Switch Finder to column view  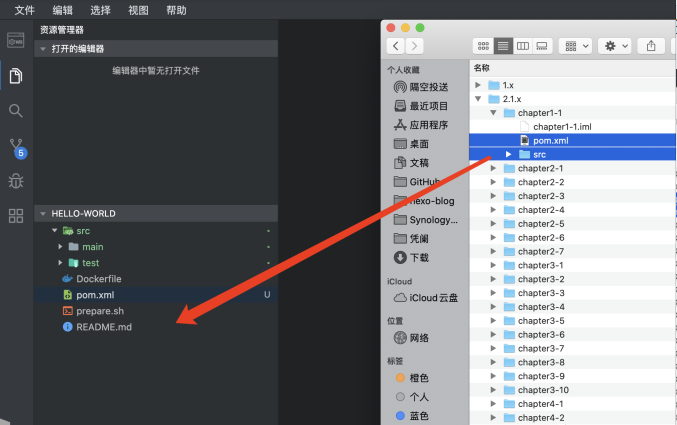(523, 46)
